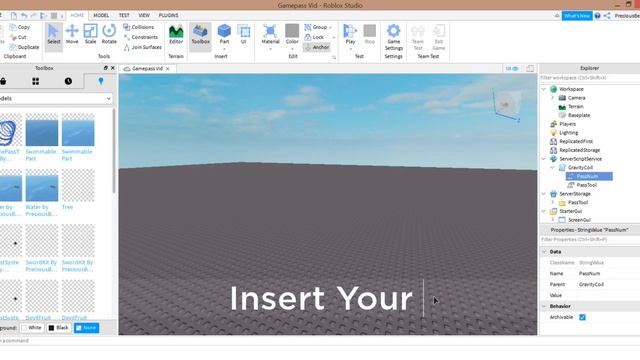This screenshot has height=360, width=640.
Task: Activate the Scale tool
Action: (90, 34)
